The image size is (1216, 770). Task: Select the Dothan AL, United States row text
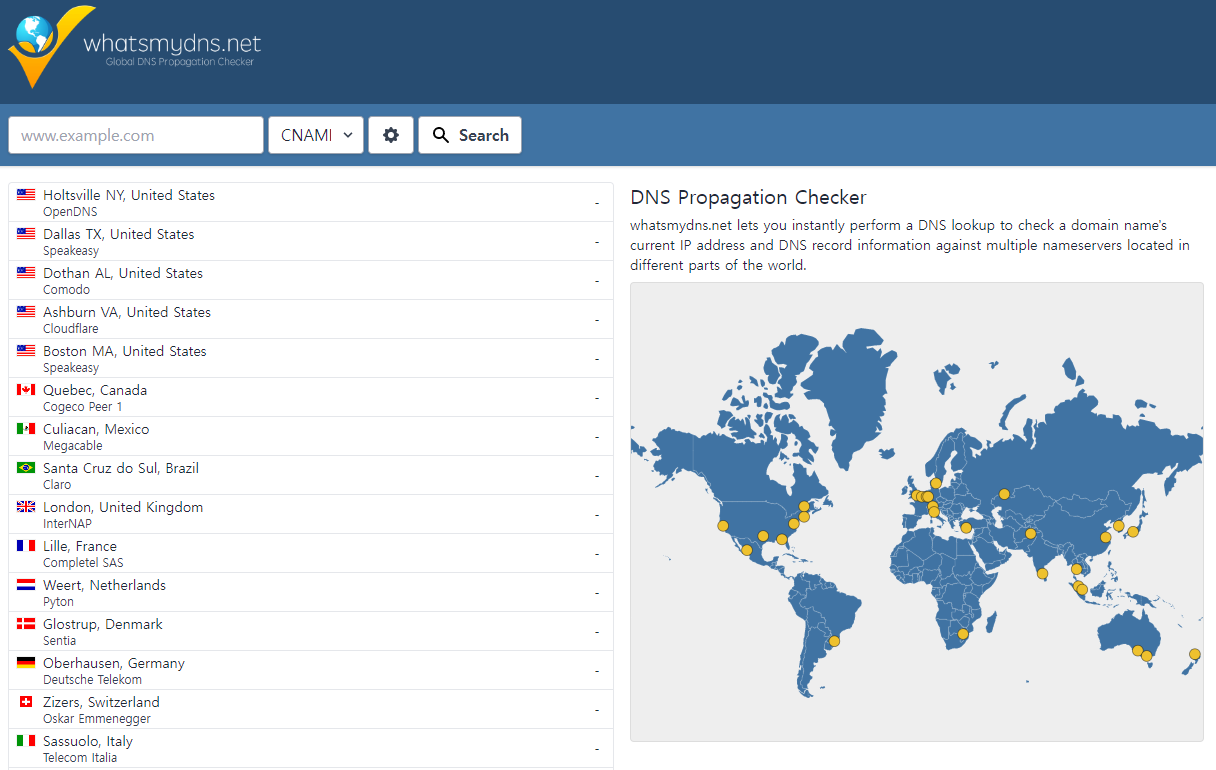point(123,273)
